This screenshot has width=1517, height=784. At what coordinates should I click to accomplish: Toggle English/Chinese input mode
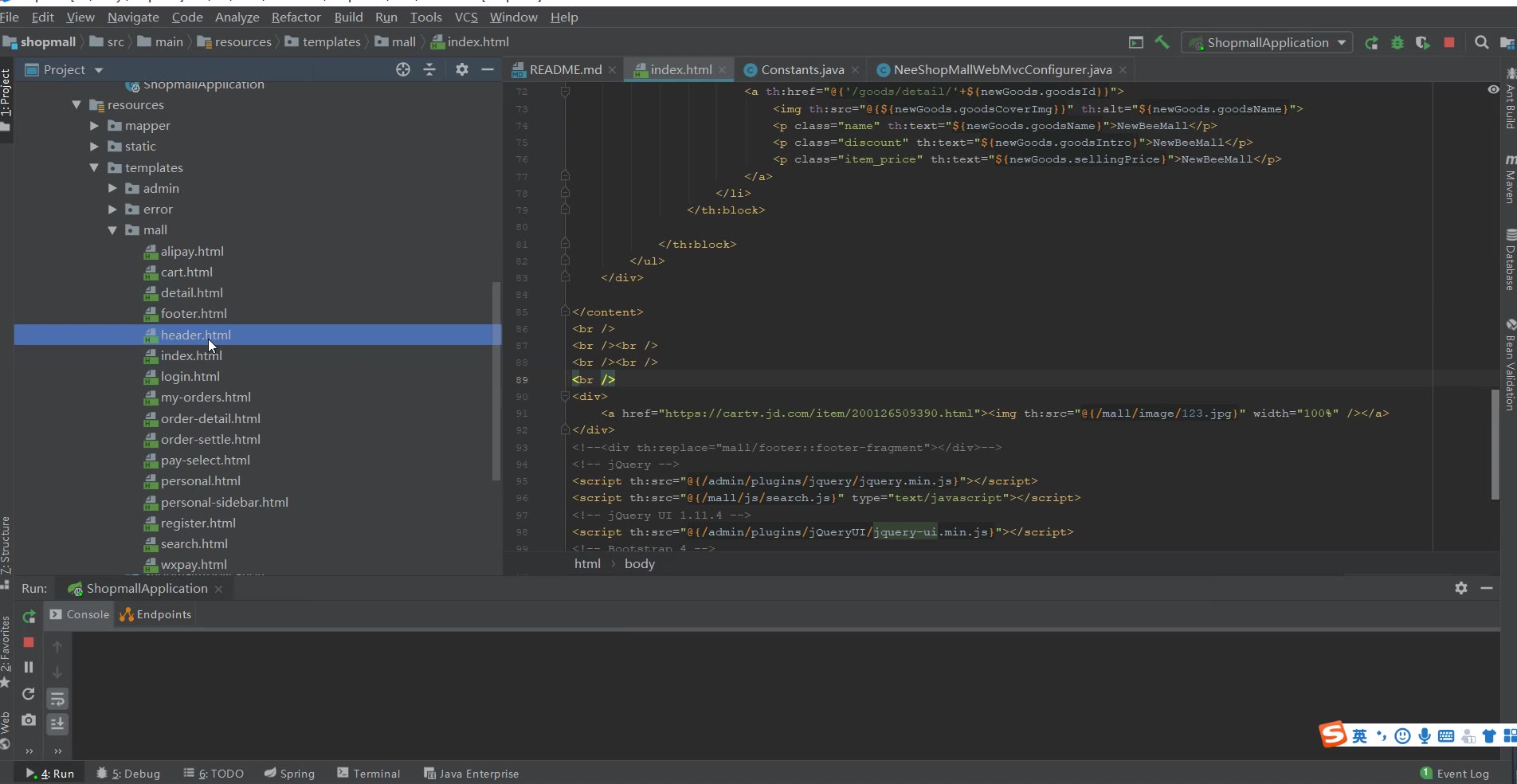pos(1359,735)
